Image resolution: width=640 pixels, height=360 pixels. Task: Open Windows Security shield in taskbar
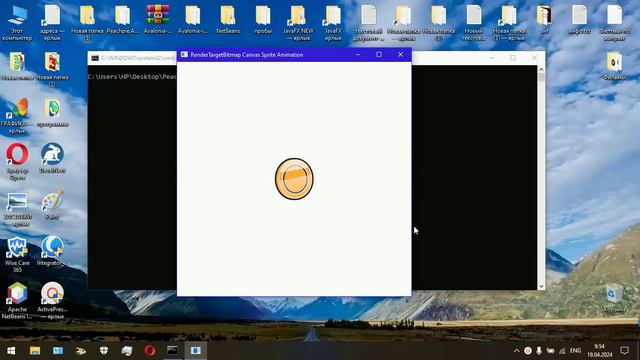tap(104, 351)
